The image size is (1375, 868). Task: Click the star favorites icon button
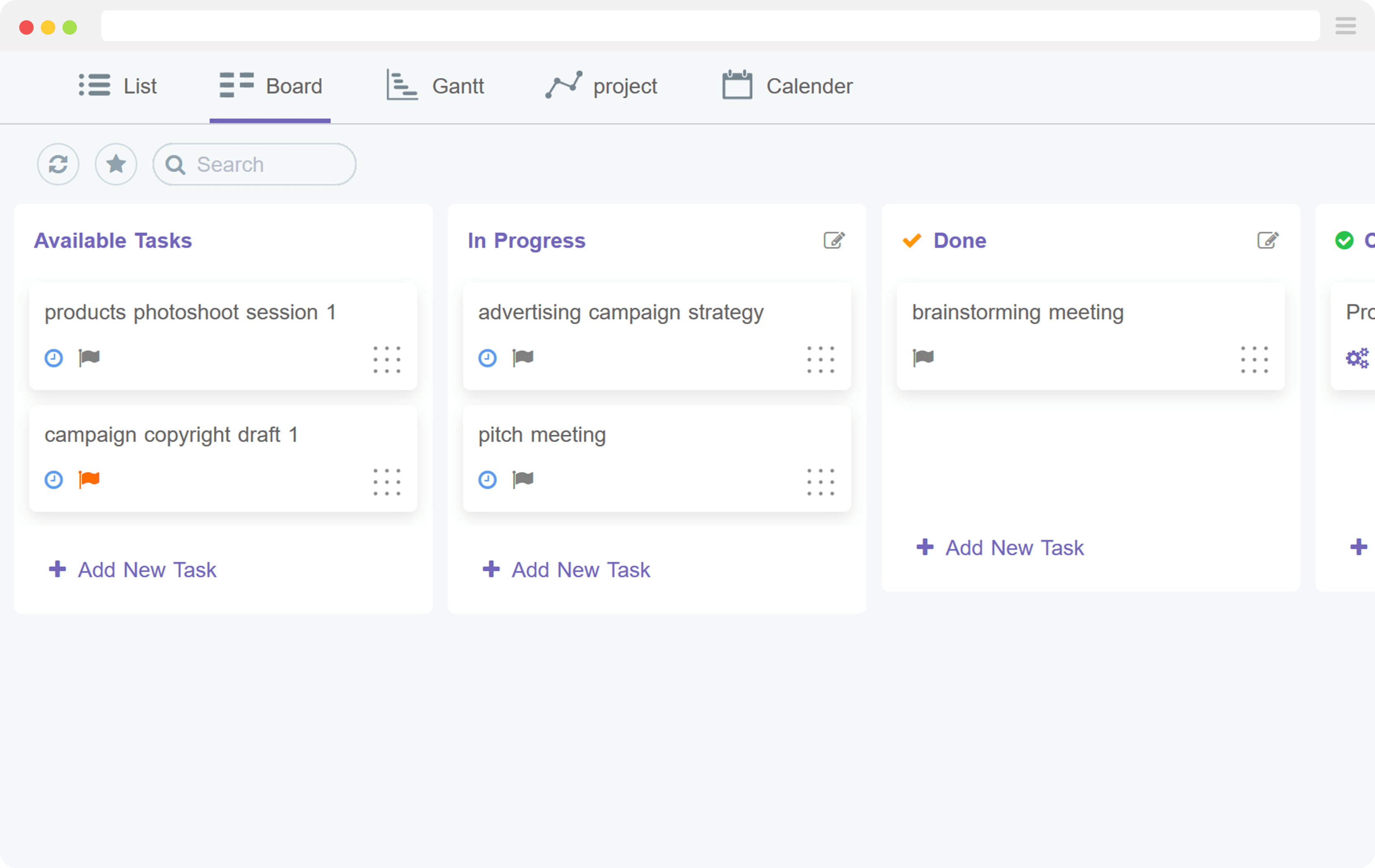[116, 164]
